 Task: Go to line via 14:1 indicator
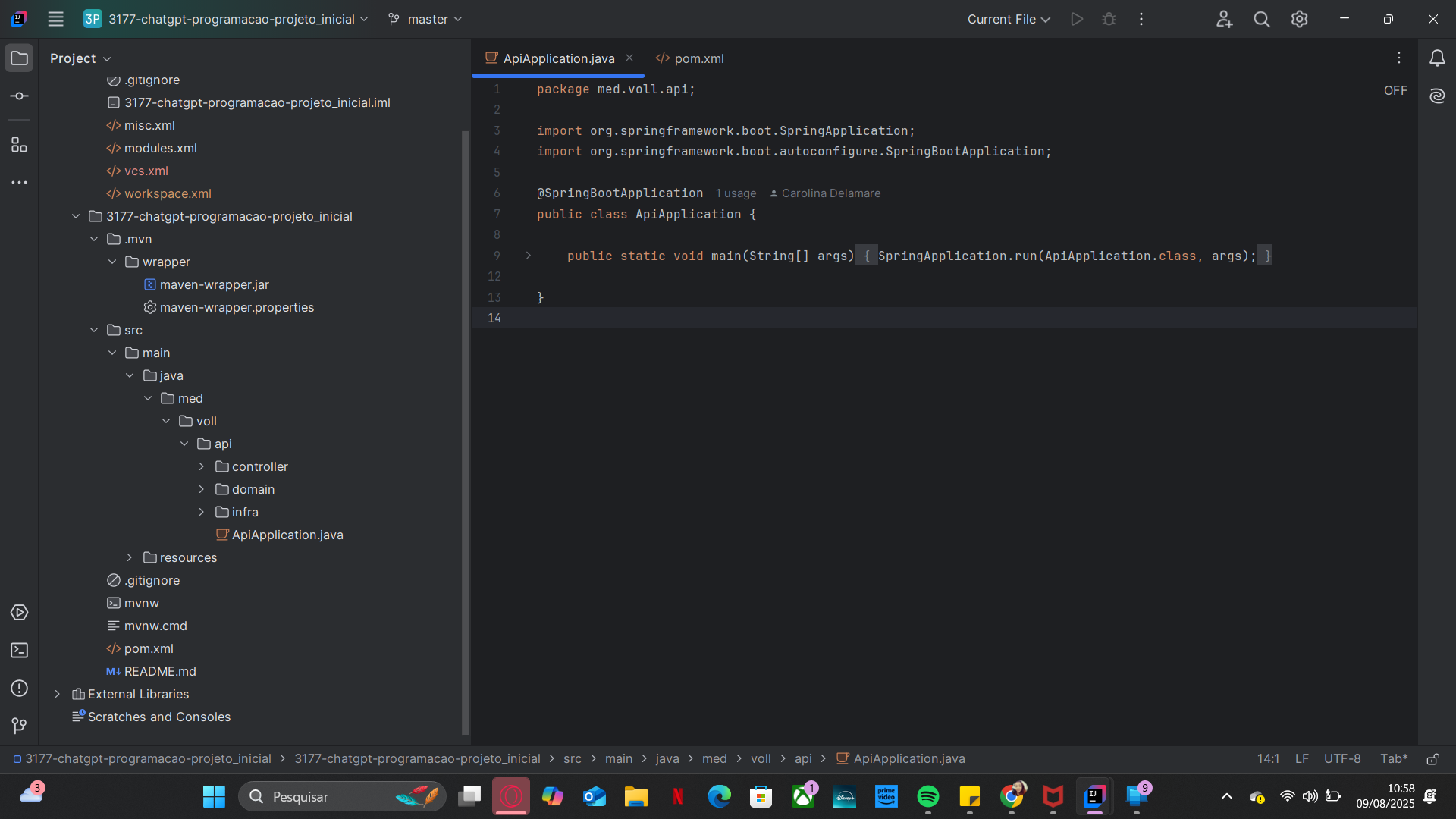[1268, 759]
